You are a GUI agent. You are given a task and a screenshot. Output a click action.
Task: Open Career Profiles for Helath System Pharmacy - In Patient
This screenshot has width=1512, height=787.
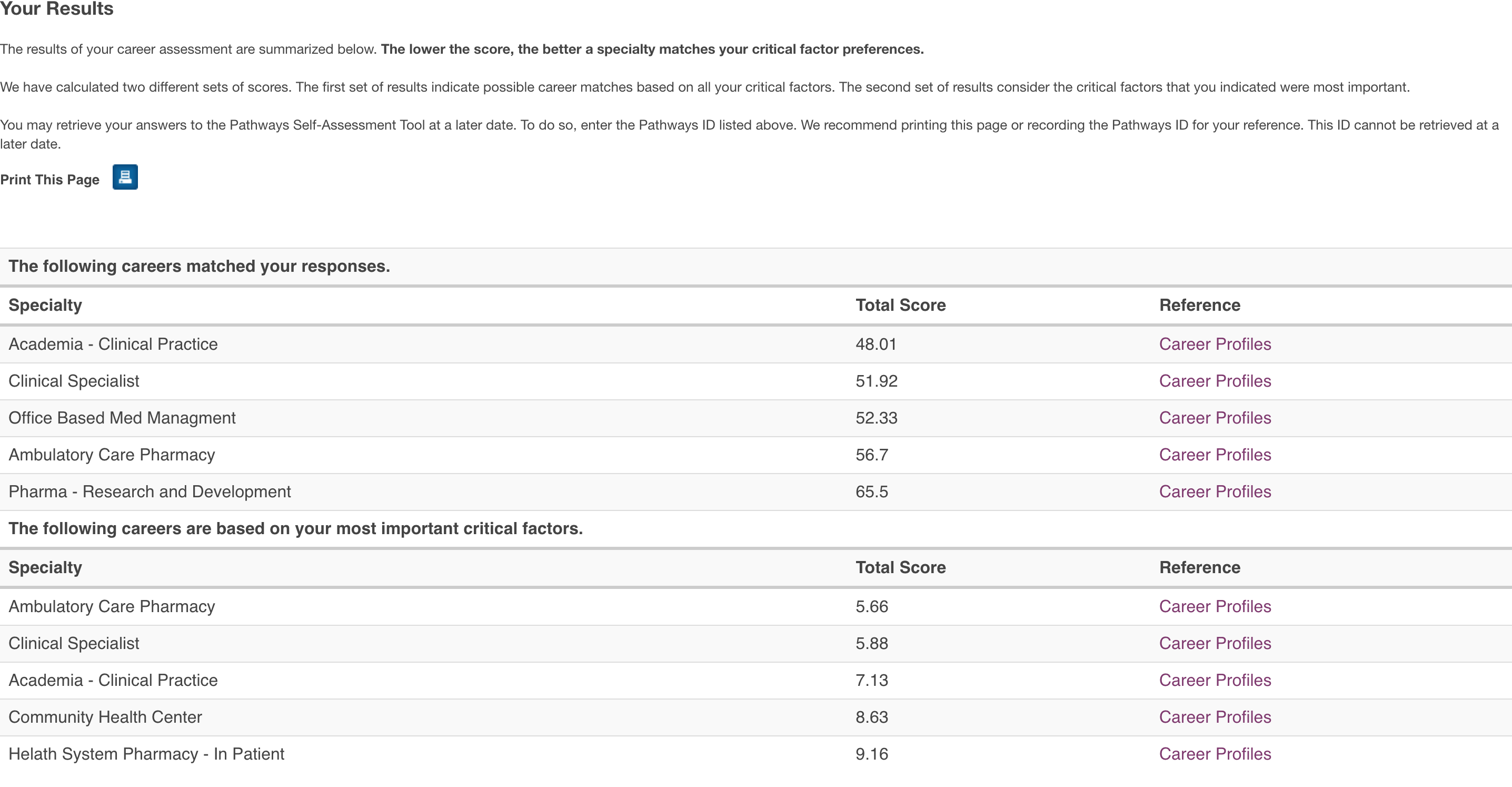pos(1215,754)
